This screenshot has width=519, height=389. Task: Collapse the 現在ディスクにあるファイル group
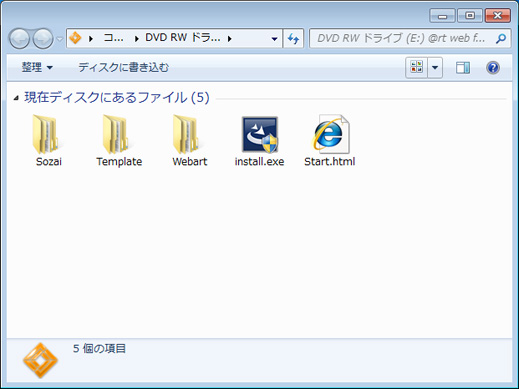[x=16, y=98]
